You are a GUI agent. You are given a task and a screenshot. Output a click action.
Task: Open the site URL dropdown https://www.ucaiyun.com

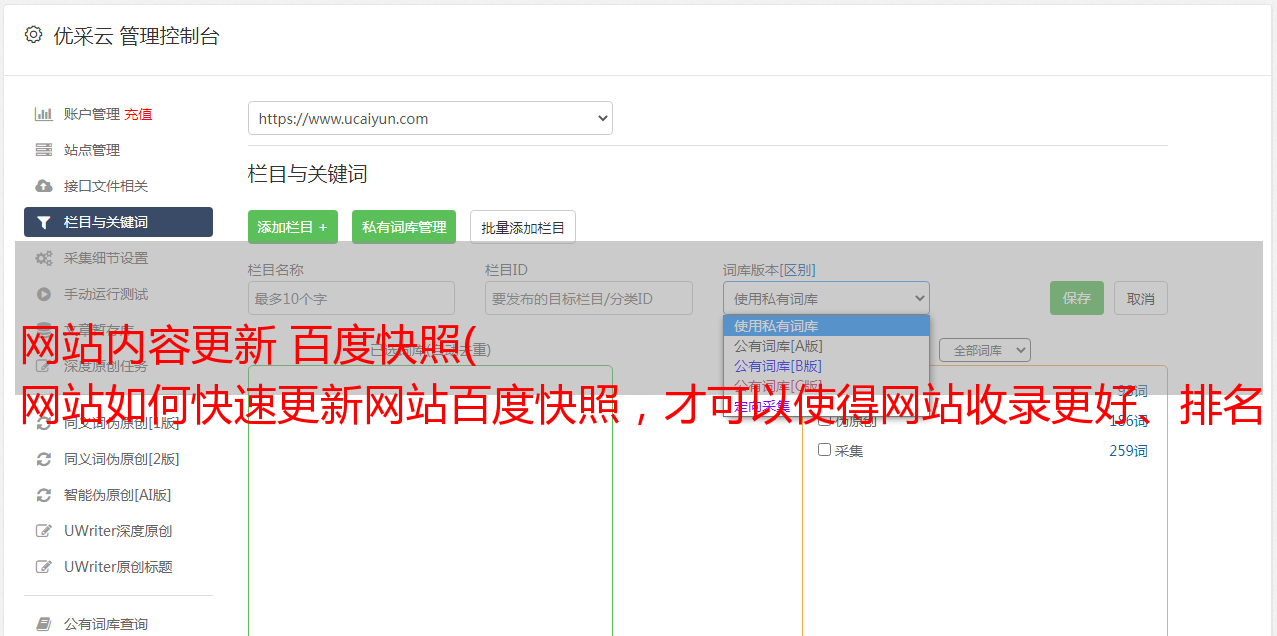click(x=430, y=118)
